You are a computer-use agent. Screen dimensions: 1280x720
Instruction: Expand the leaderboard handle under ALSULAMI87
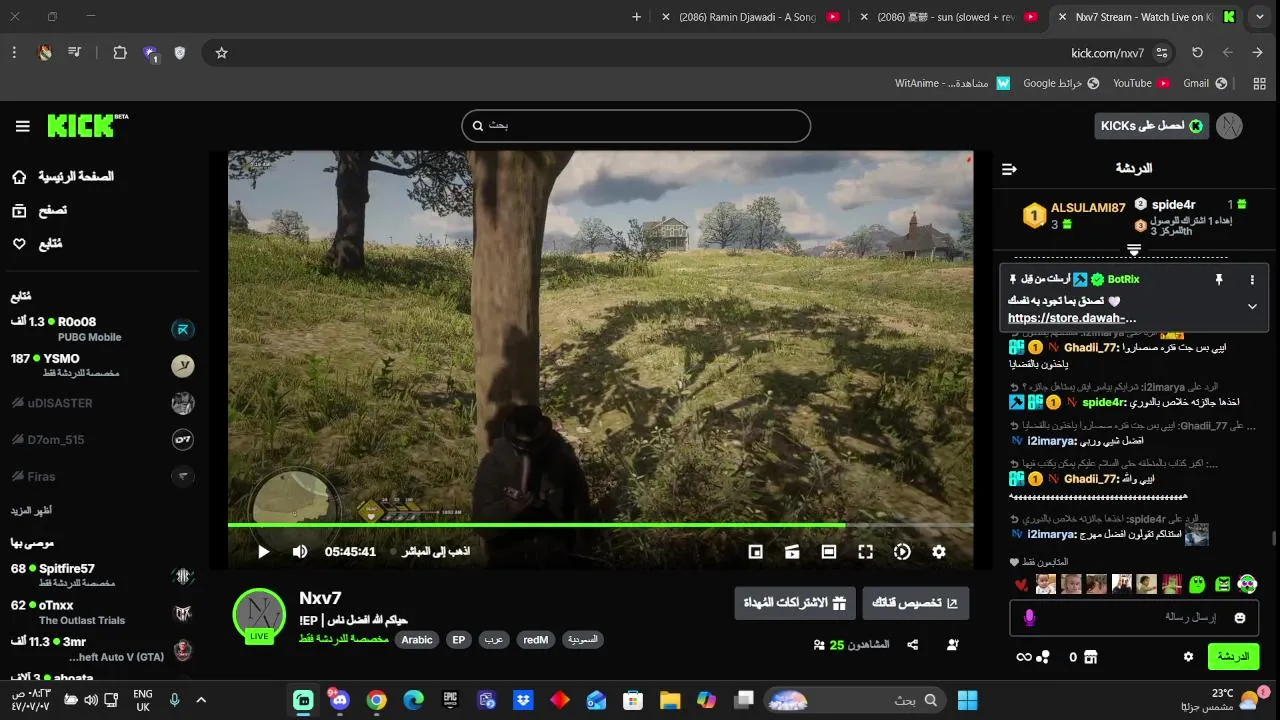[x=1134, y=249]
